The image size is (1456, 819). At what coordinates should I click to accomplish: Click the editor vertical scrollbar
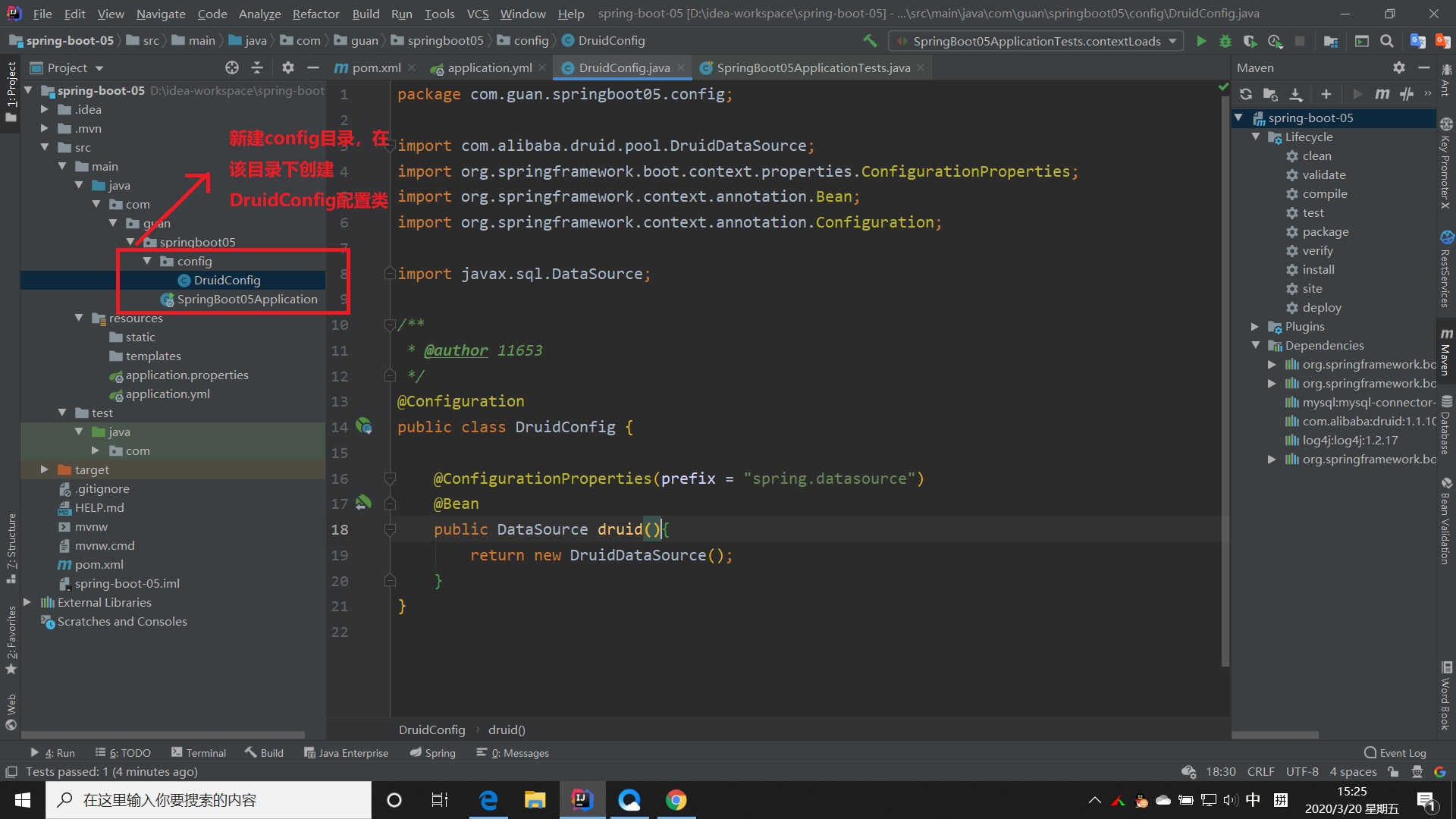[1225, 379]
